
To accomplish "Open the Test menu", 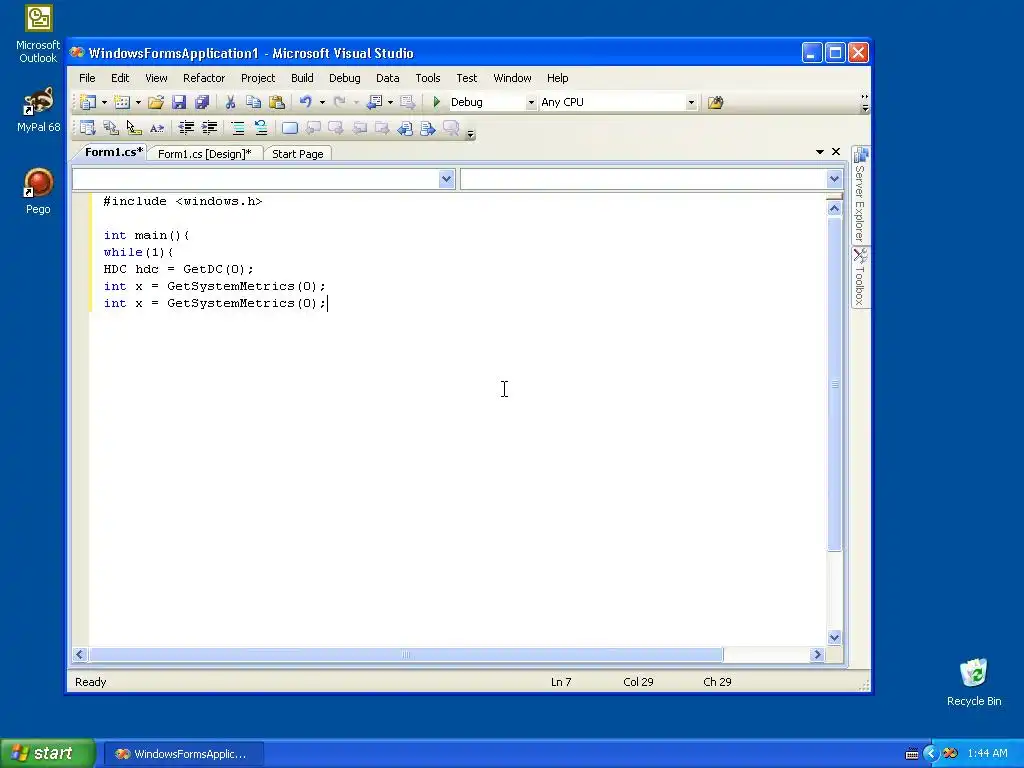I will coord(466,78).
